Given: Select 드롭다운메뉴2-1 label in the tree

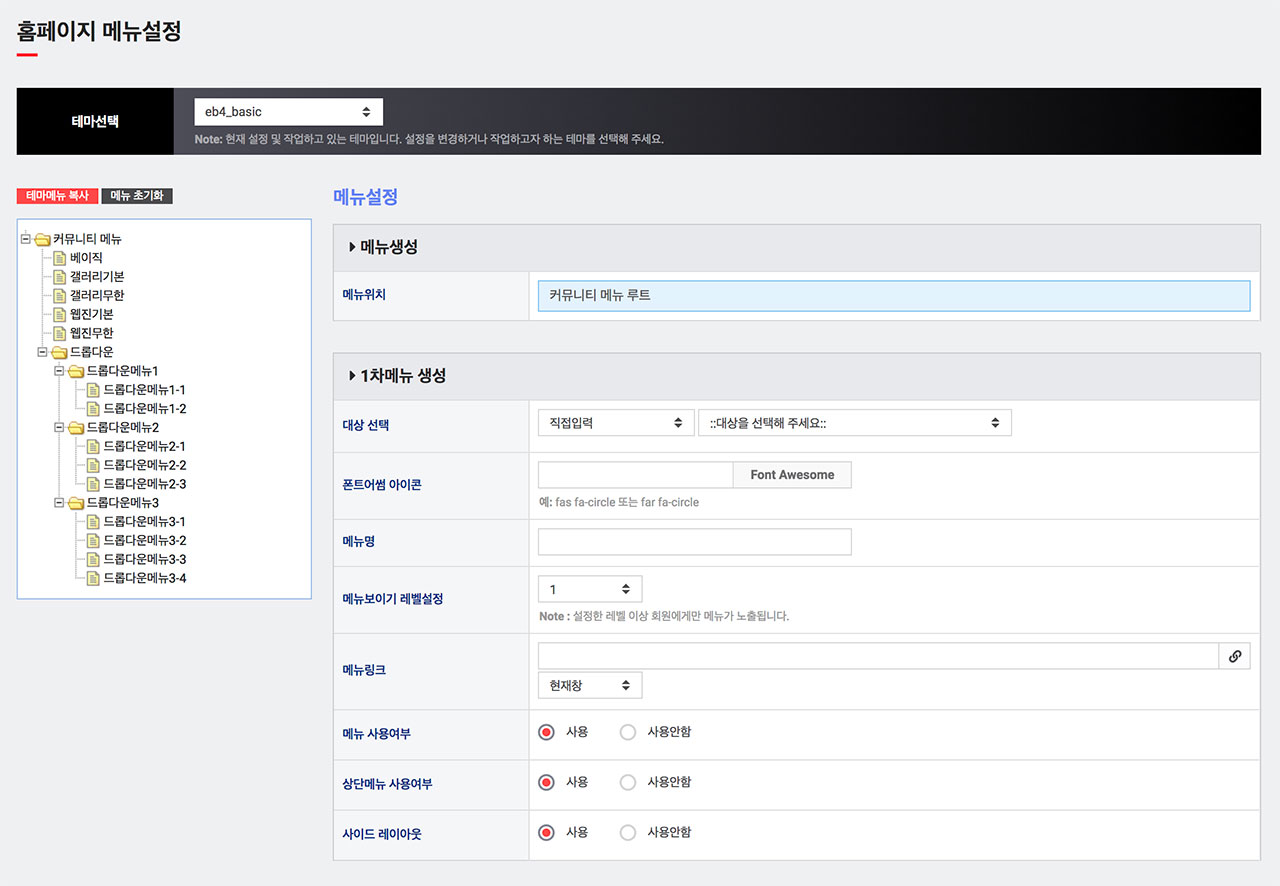Looking at the screenshot, I should [x=145, y=446].
